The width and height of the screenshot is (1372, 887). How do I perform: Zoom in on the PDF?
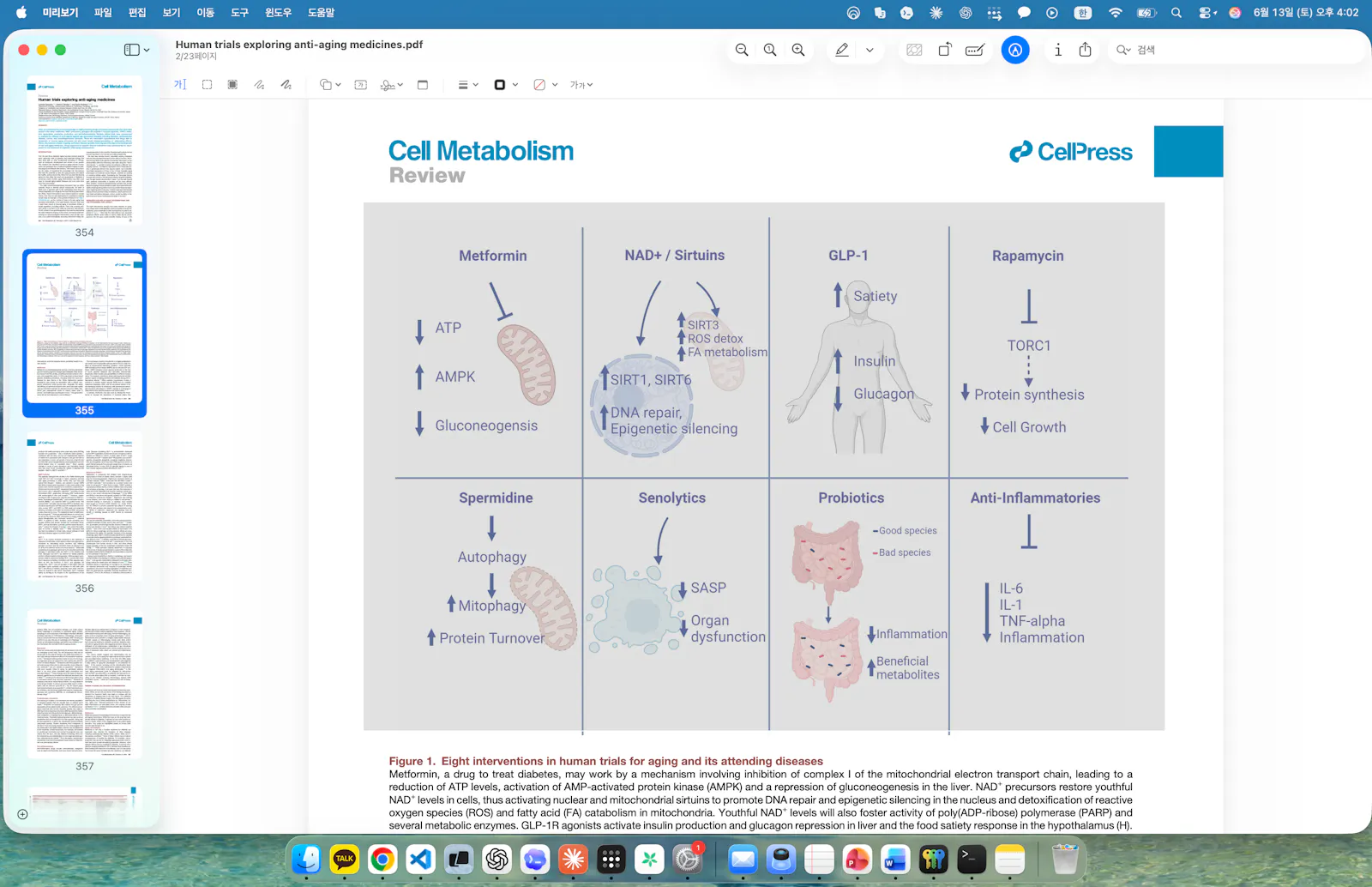[x=798, y=50]
